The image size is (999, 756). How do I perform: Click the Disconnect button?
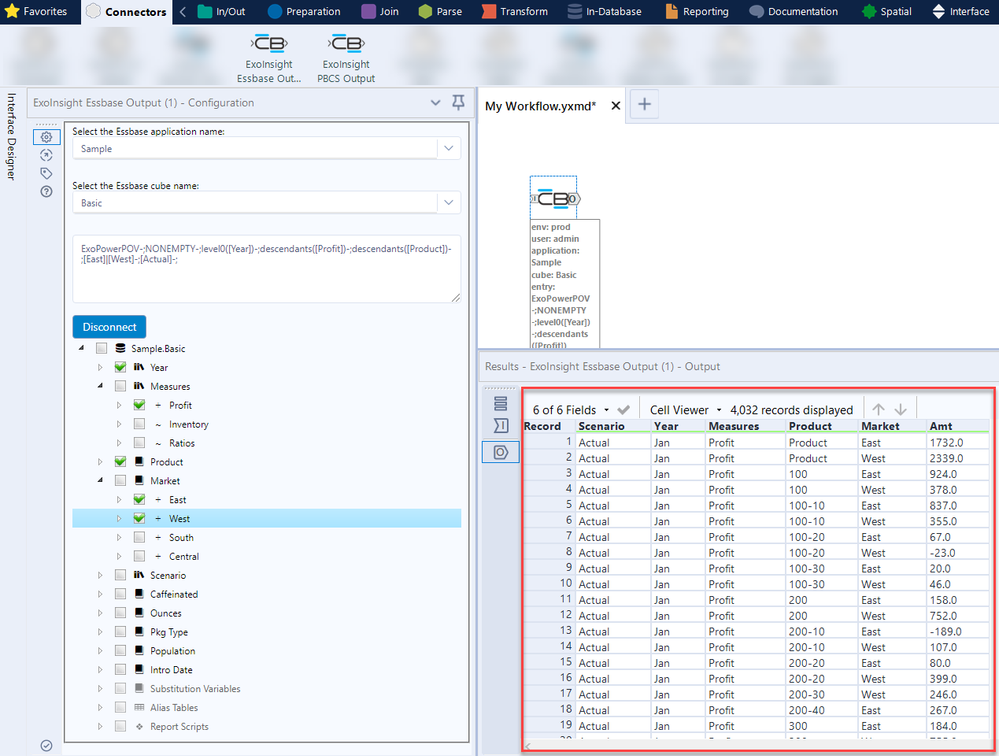(x=109, y=327)
